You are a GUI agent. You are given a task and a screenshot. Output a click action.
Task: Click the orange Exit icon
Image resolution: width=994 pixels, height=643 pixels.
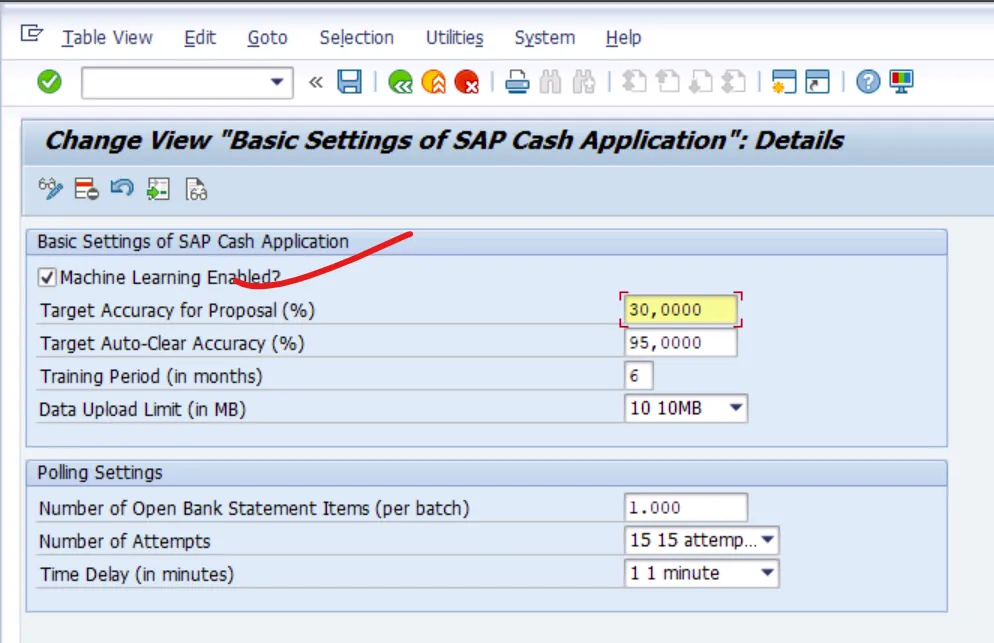434,82
